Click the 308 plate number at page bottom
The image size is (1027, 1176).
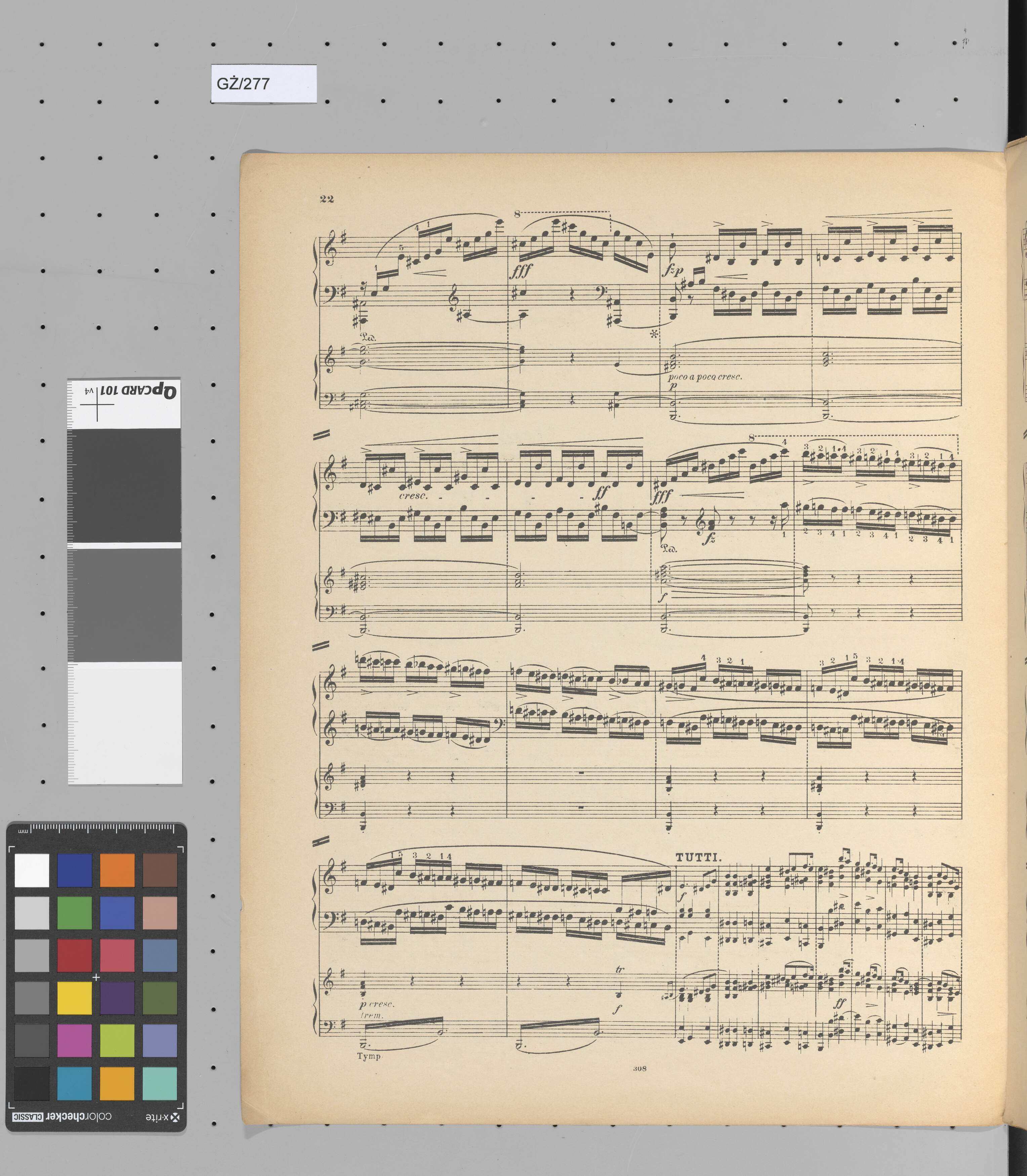pos(640,1068)
